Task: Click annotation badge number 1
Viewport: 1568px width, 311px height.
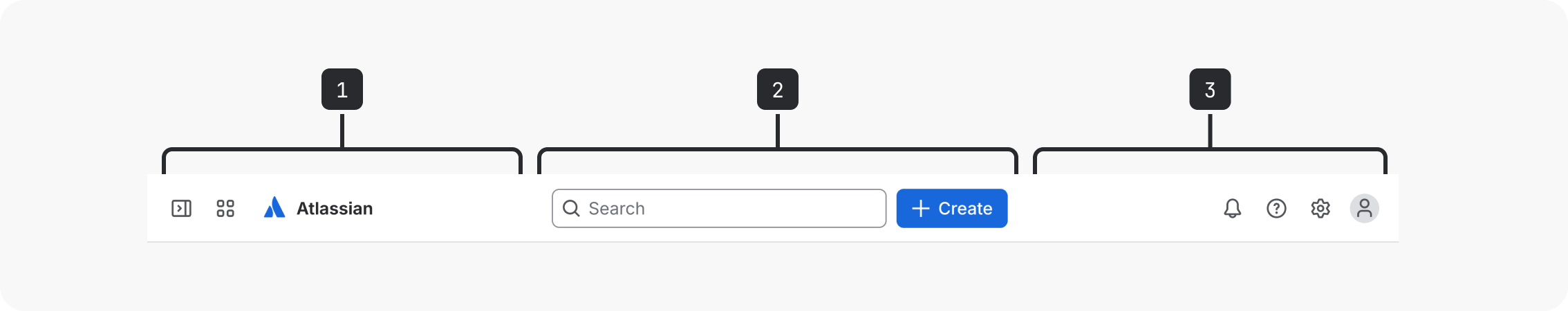Action: pos(342,89)
